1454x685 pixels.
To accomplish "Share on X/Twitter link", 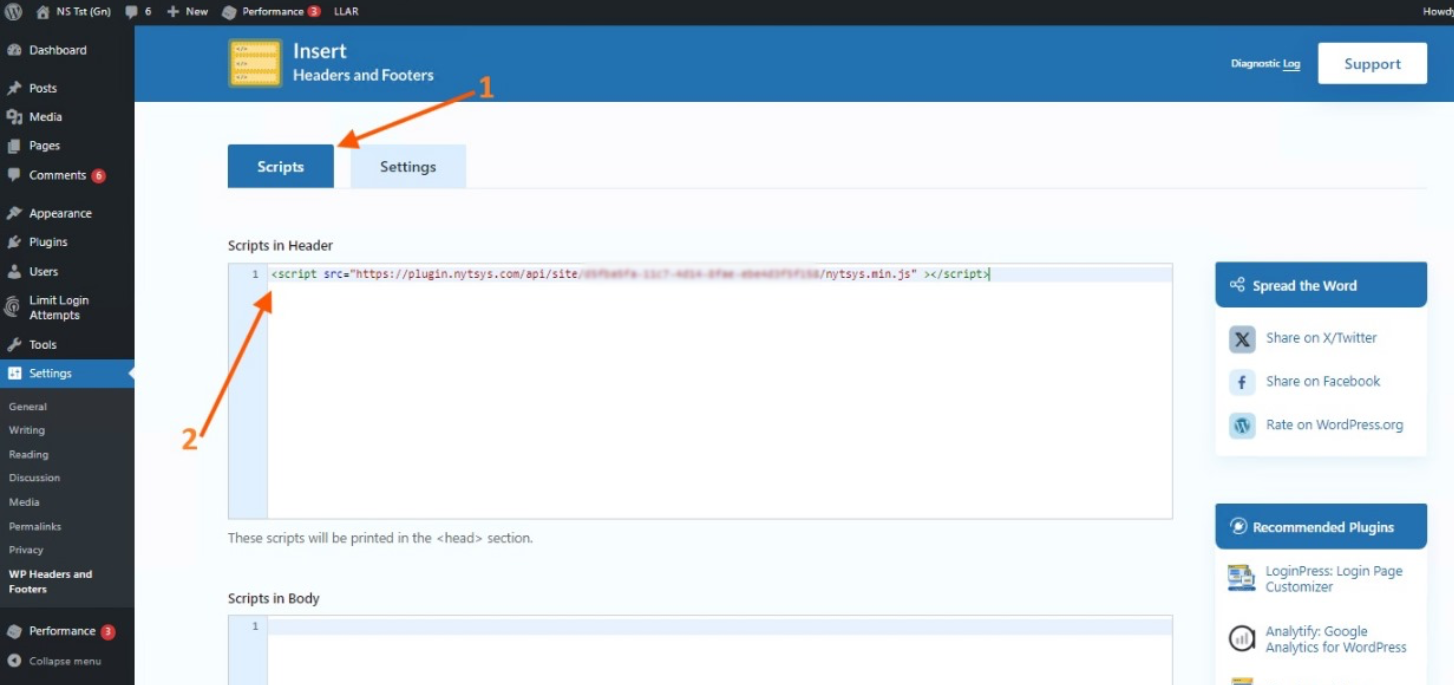I will pyautogui.click(x=1321, y=338).
